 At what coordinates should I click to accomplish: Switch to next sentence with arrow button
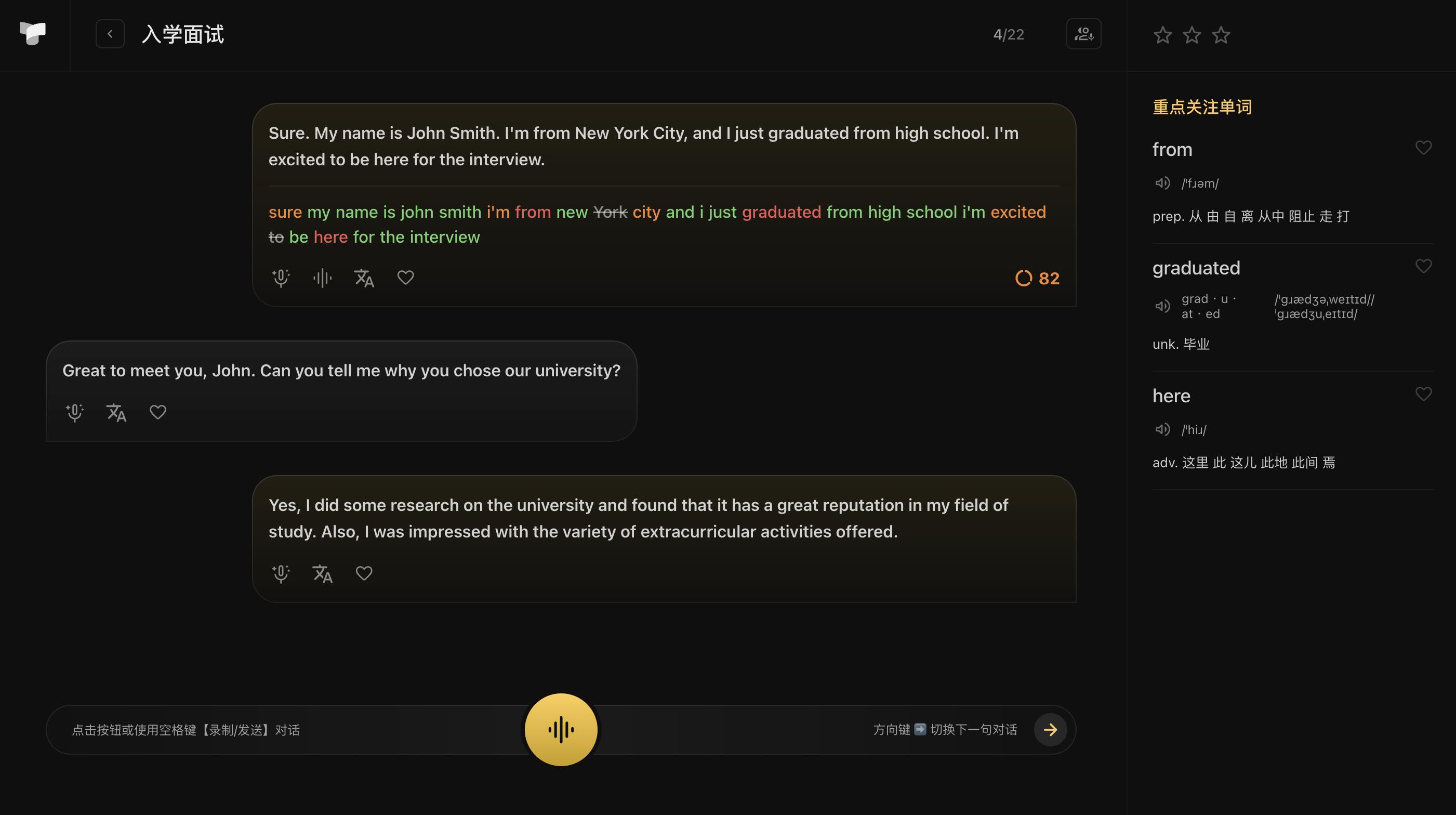(x=1050, y=730)
